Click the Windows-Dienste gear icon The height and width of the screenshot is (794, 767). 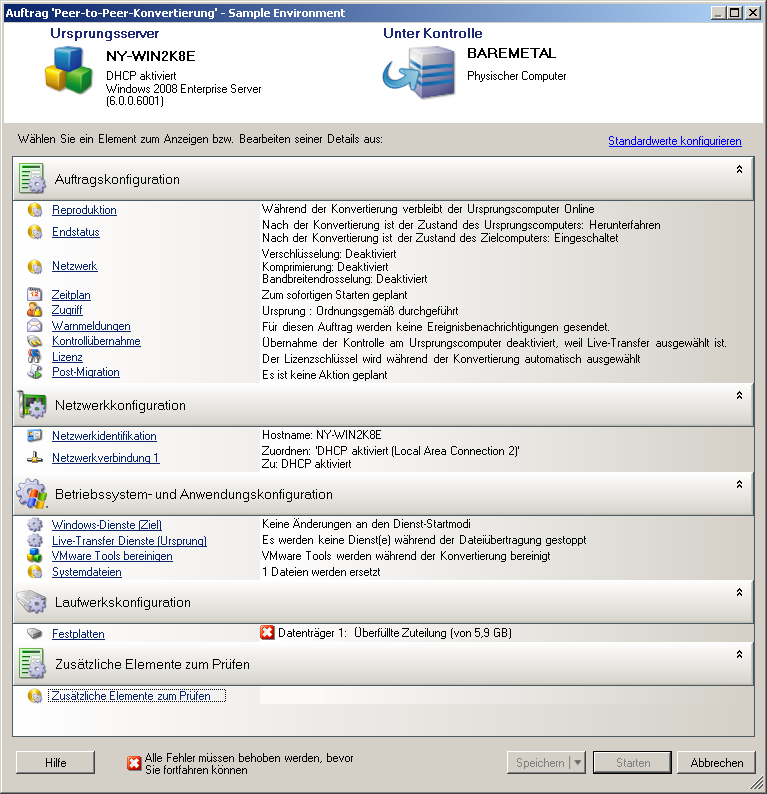[35, 525]
